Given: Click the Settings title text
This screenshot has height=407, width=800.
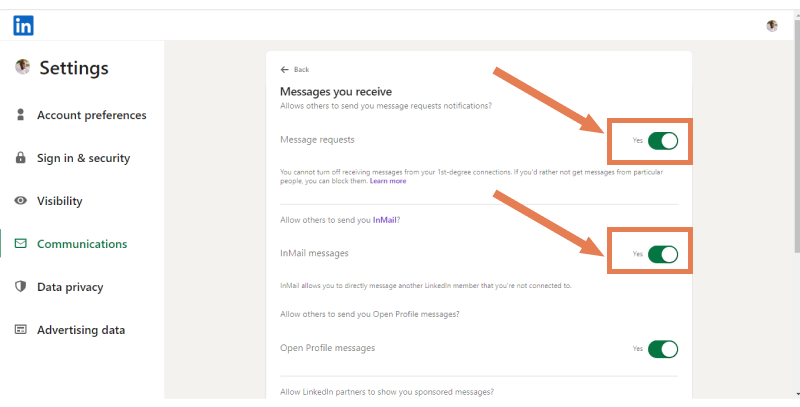Looking at the screenshot, I should tap(74, 68).
